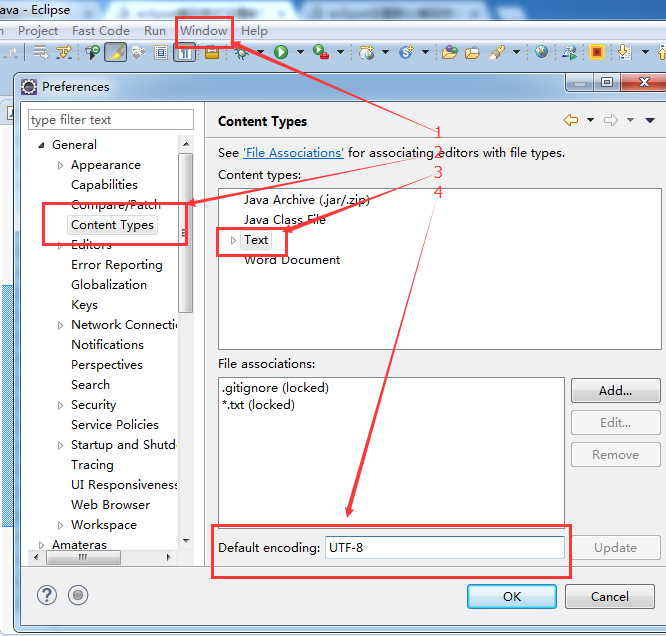Open the New Class dropdown arrow

coord(425,52)
